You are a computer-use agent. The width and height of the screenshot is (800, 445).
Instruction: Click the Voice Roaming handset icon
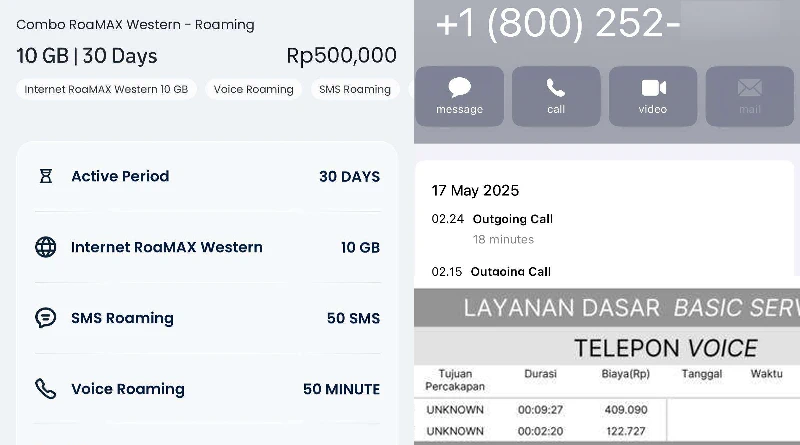45,389
